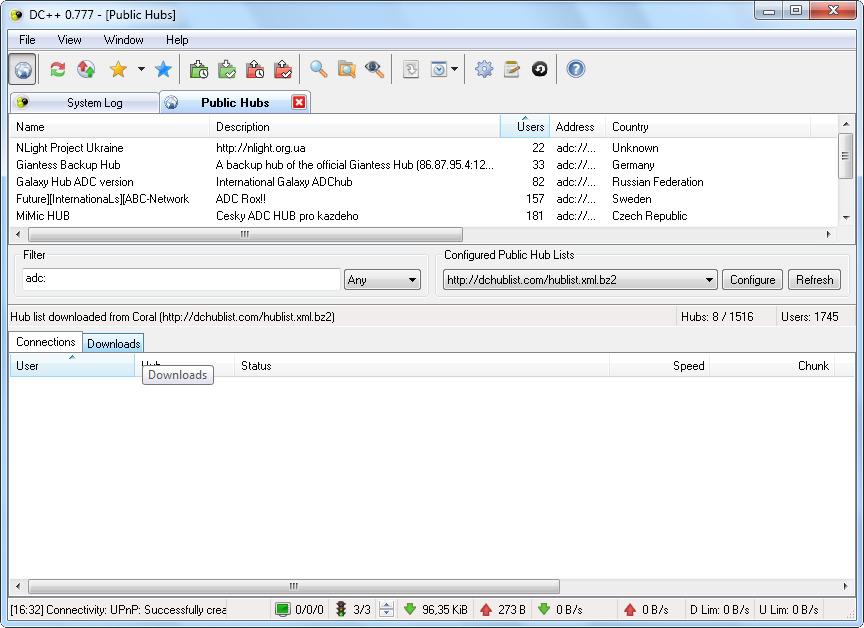Select the Public Hubs tab
864x628 pixels.
tap(235, 102)
